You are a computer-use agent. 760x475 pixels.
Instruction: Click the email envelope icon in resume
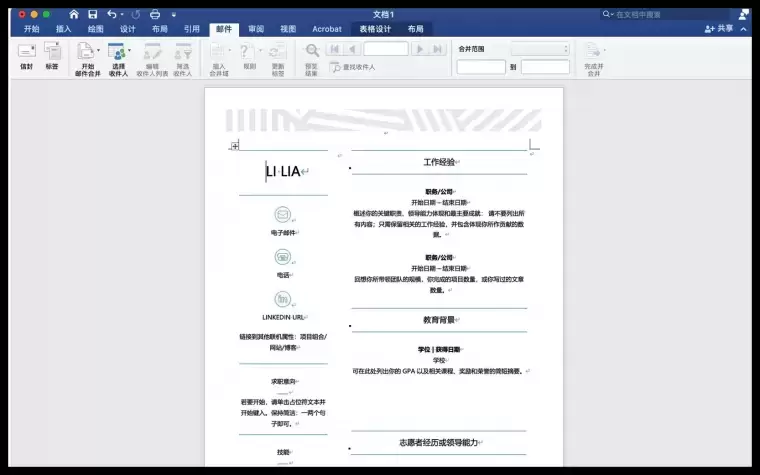click(283, 214)
